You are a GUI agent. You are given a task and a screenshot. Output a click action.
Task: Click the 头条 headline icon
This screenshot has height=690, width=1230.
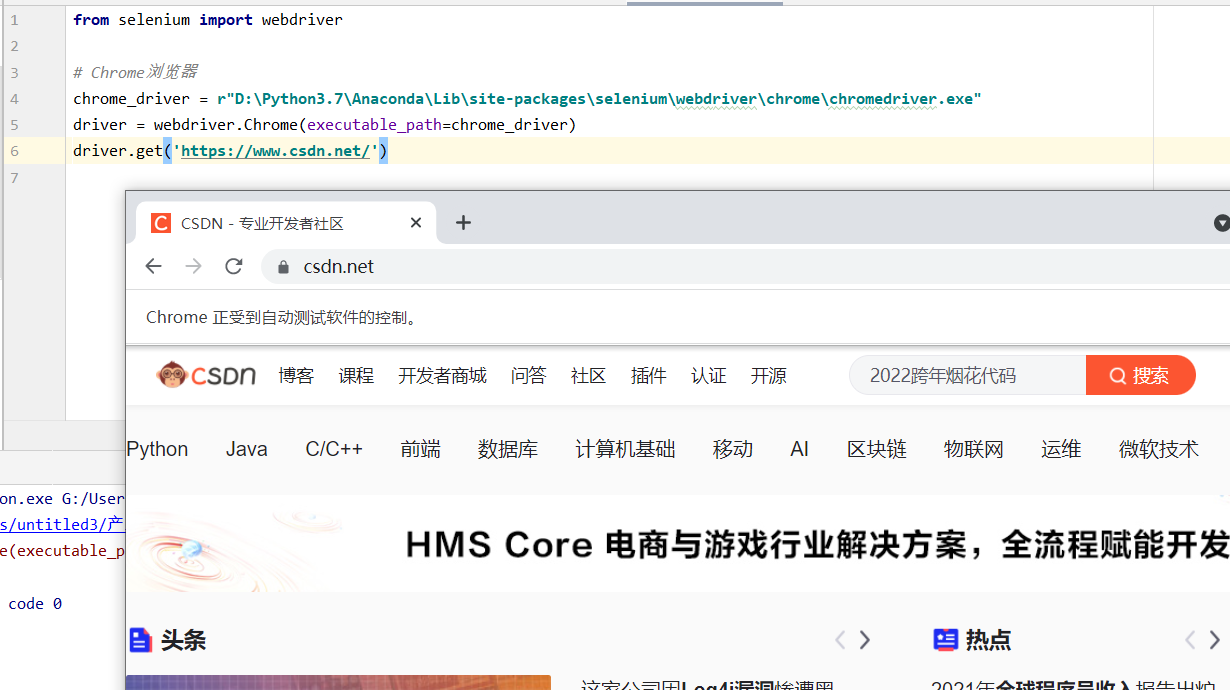(x=140, y=640)
